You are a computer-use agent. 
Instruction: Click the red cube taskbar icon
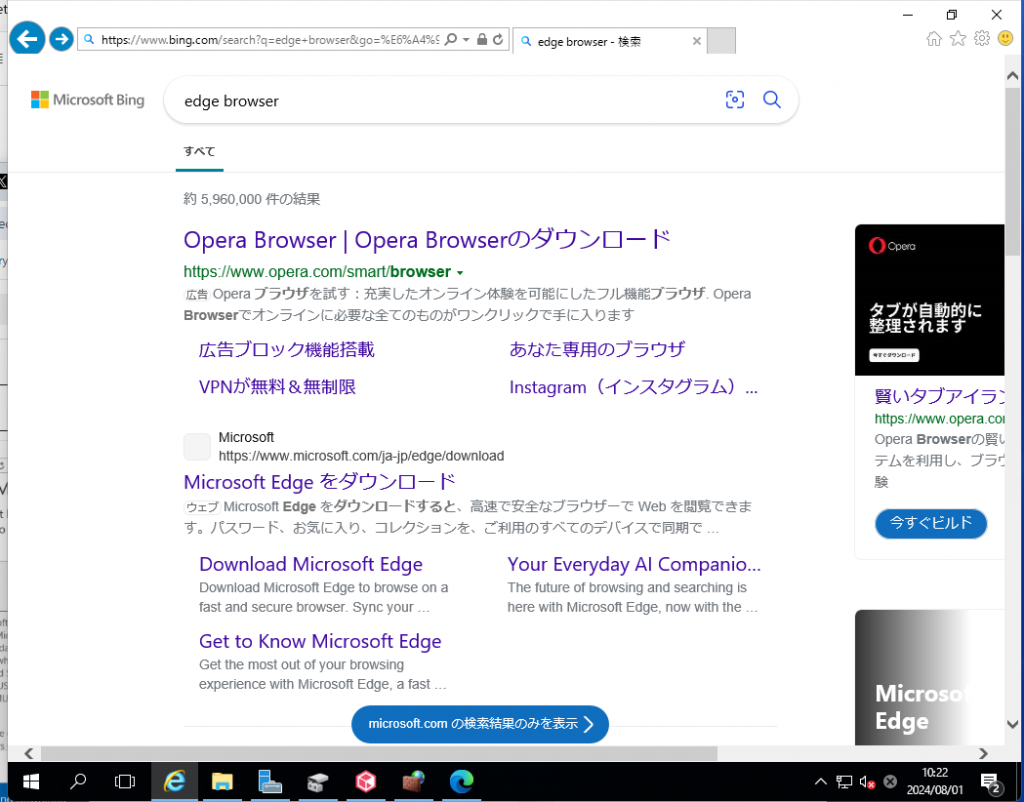366,782
